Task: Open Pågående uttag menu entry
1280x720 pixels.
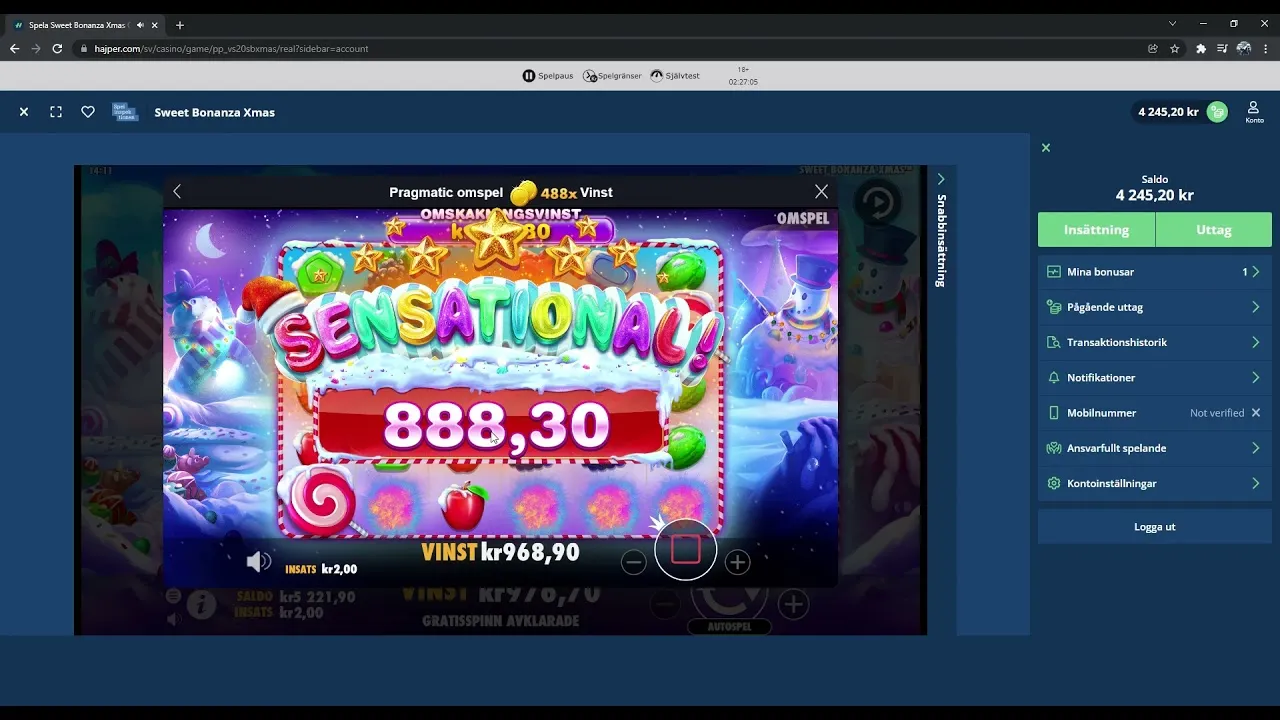Action: pos(1155,307)
